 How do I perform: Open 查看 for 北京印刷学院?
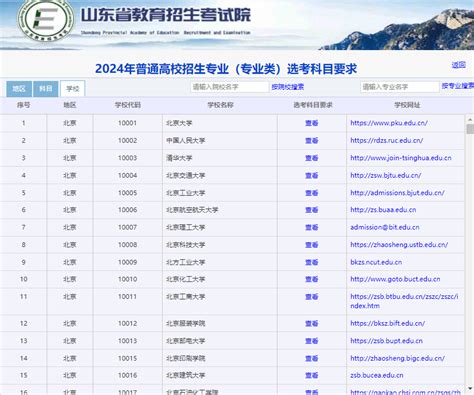tap(312, 358)
